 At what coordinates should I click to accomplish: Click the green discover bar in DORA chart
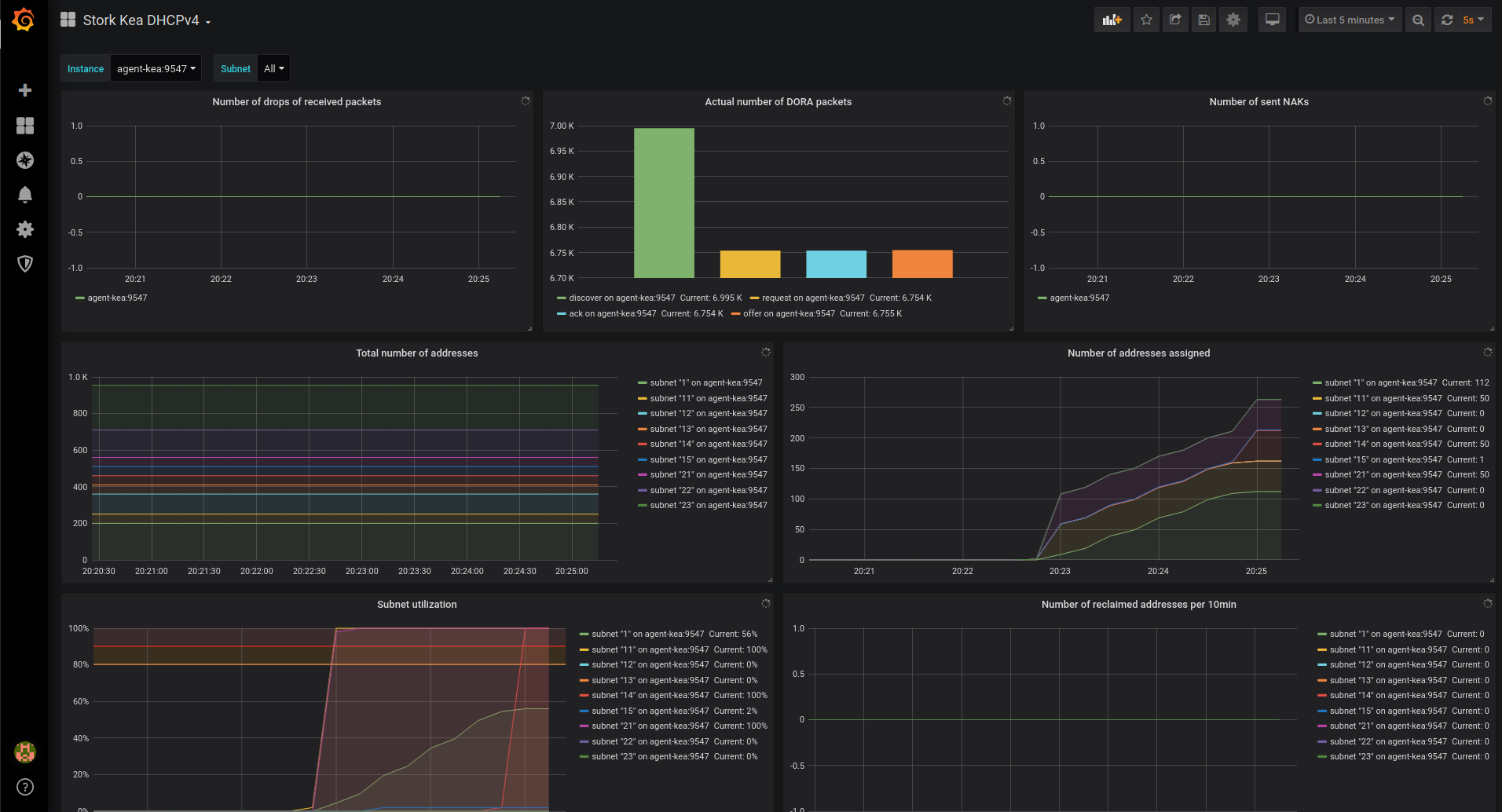pyautogui.click(x=664, y=203)
